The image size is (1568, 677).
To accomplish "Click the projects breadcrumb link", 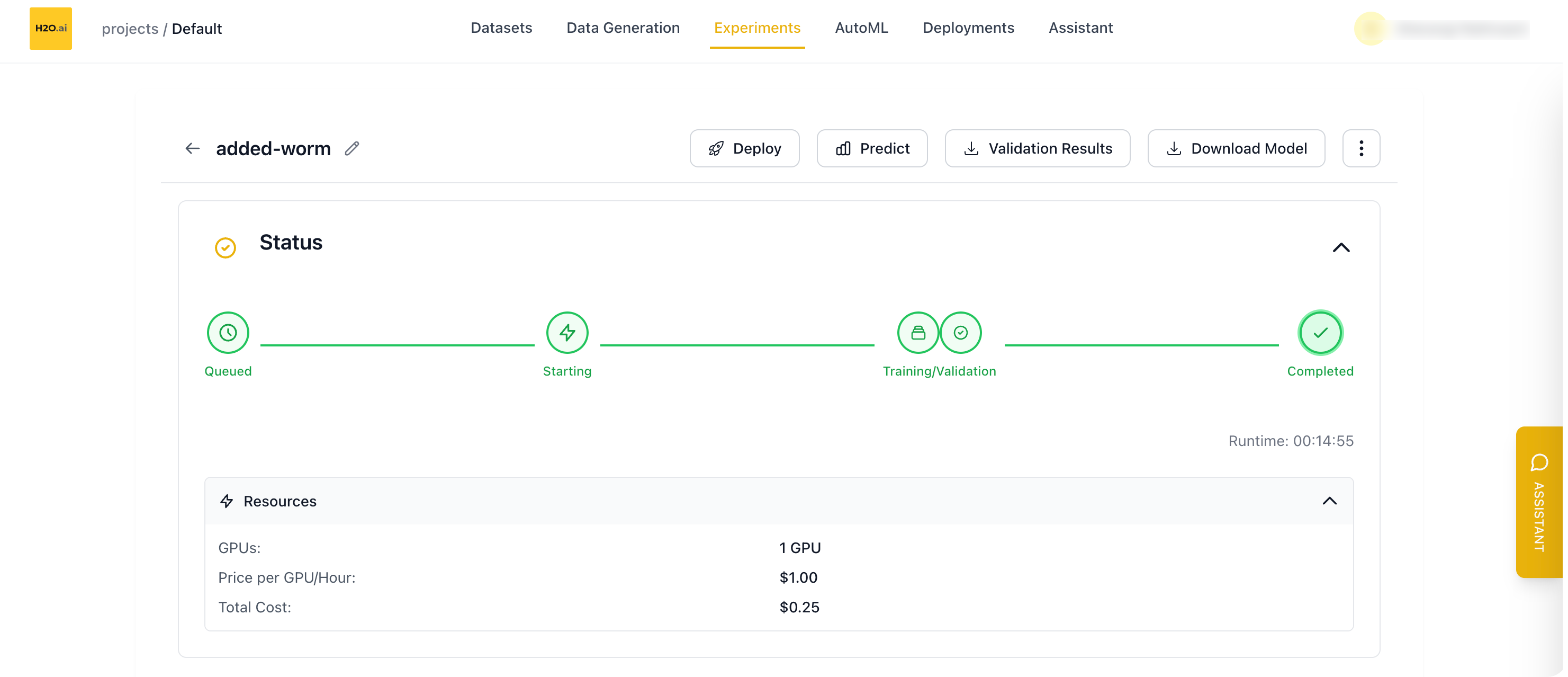I will (130, 29).
